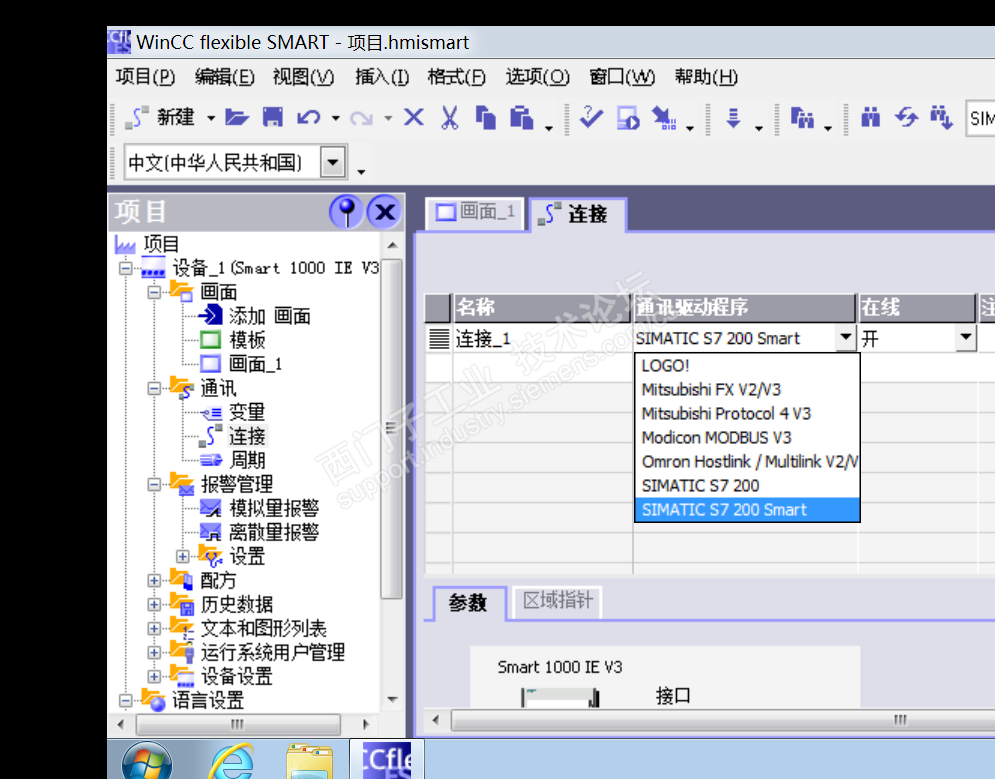The height and width of the screenshot is (779, 995).
Task: Choose SIMATIC S7 200 driver option
Action: [x=747, y=486]
